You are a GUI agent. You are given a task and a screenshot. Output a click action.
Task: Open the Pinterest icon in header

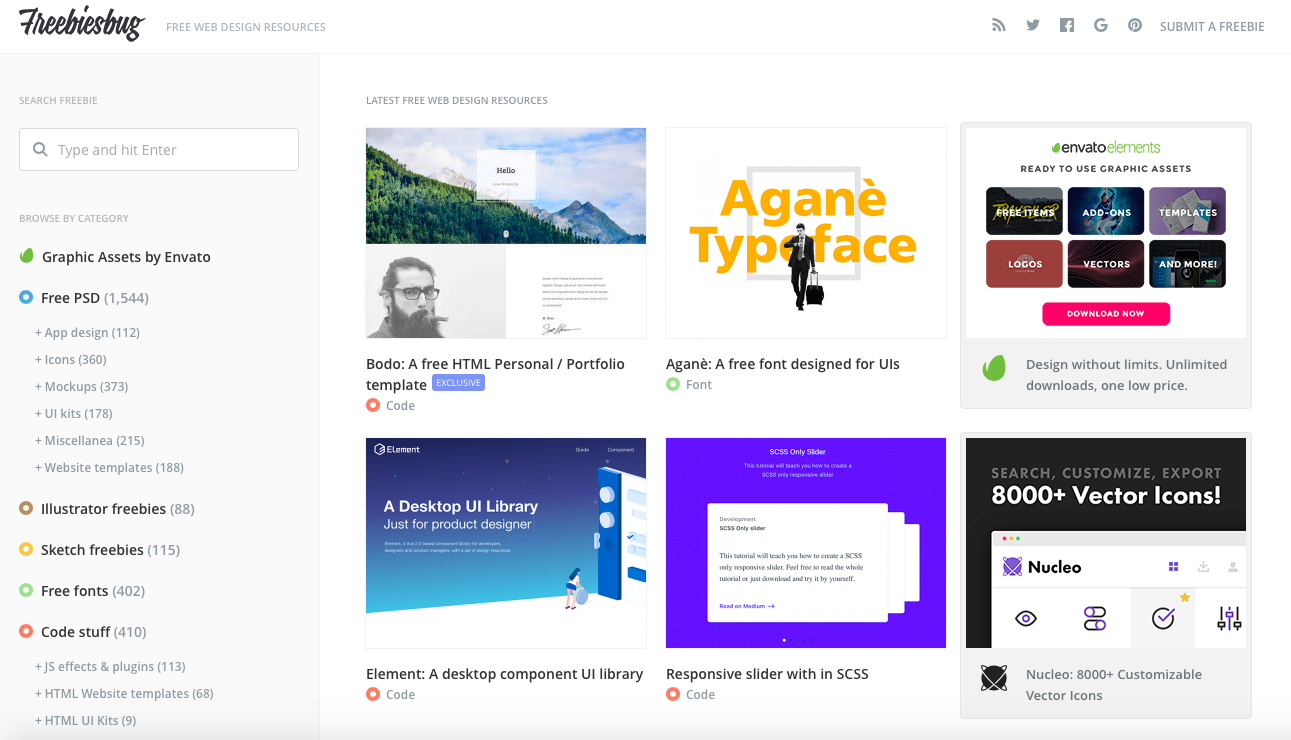point(1135,26)
